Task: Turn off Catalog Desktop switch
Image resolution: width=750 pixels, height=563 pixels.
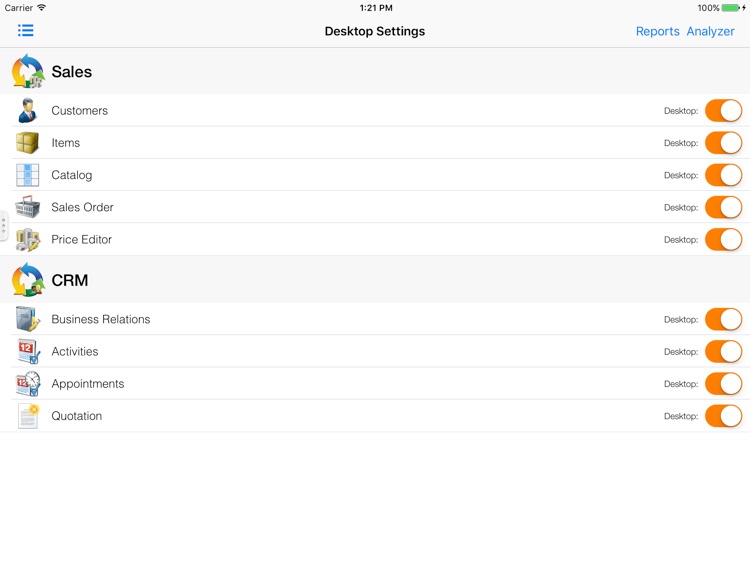Action: coord(723,175)
